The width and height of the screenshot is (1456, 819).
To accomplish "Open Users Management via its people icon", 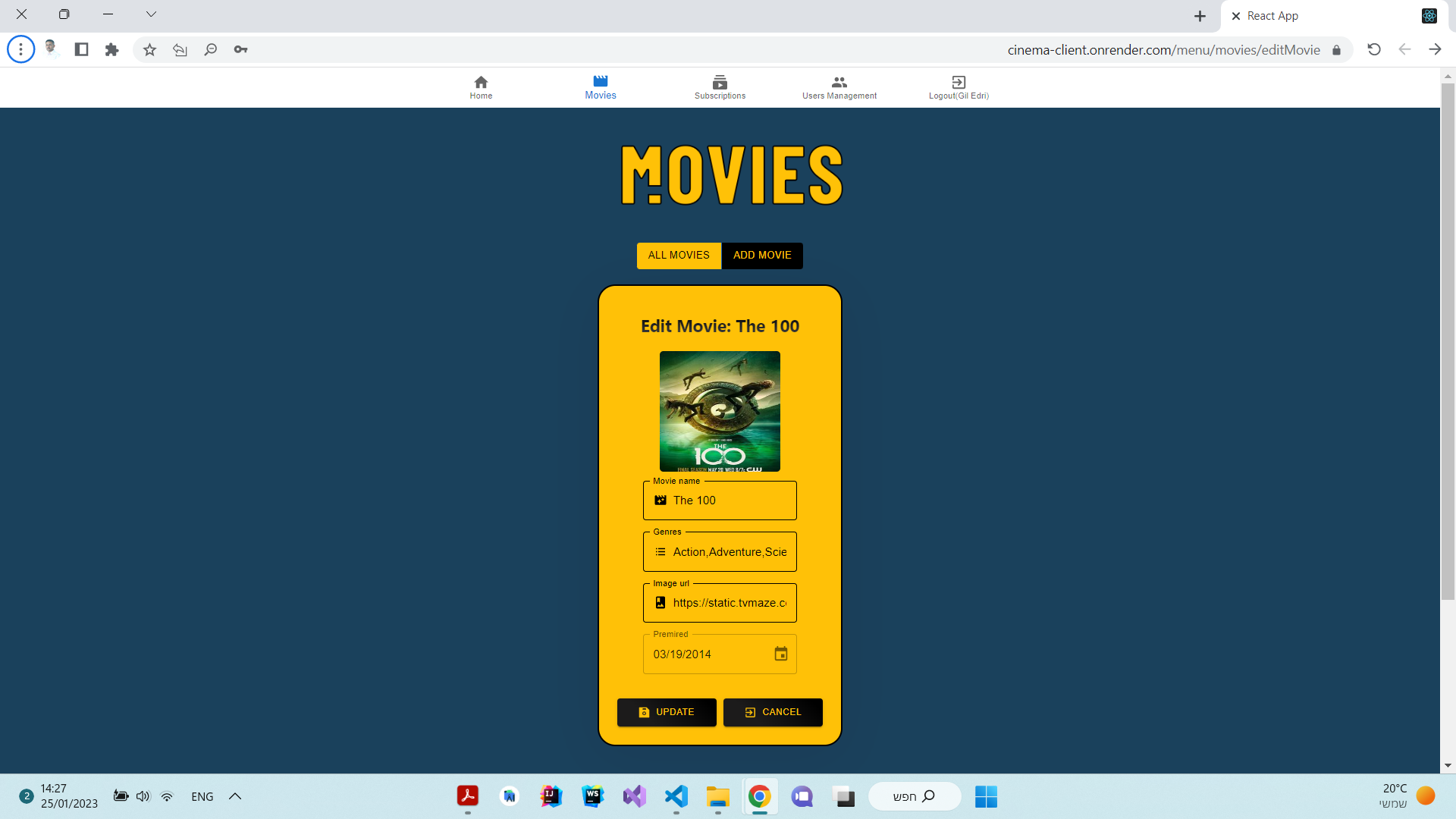I will click(839, 82).
